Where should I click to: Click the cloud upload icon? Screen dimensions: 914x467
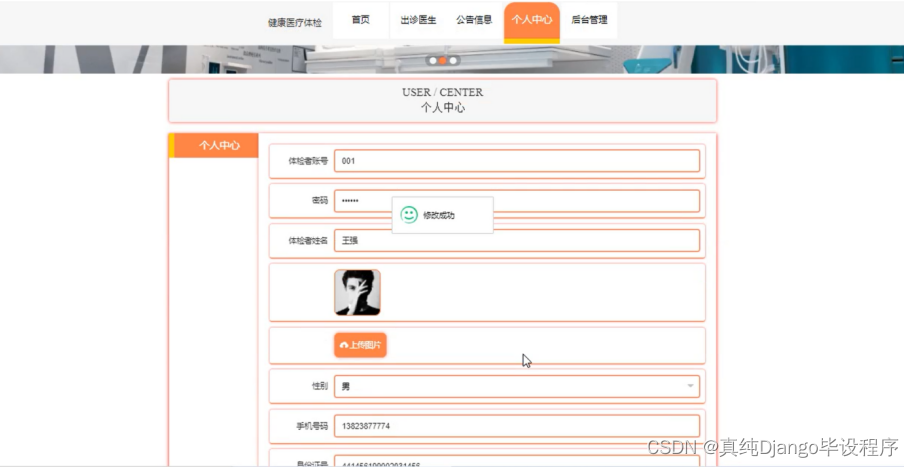click(x=344, y=345)
